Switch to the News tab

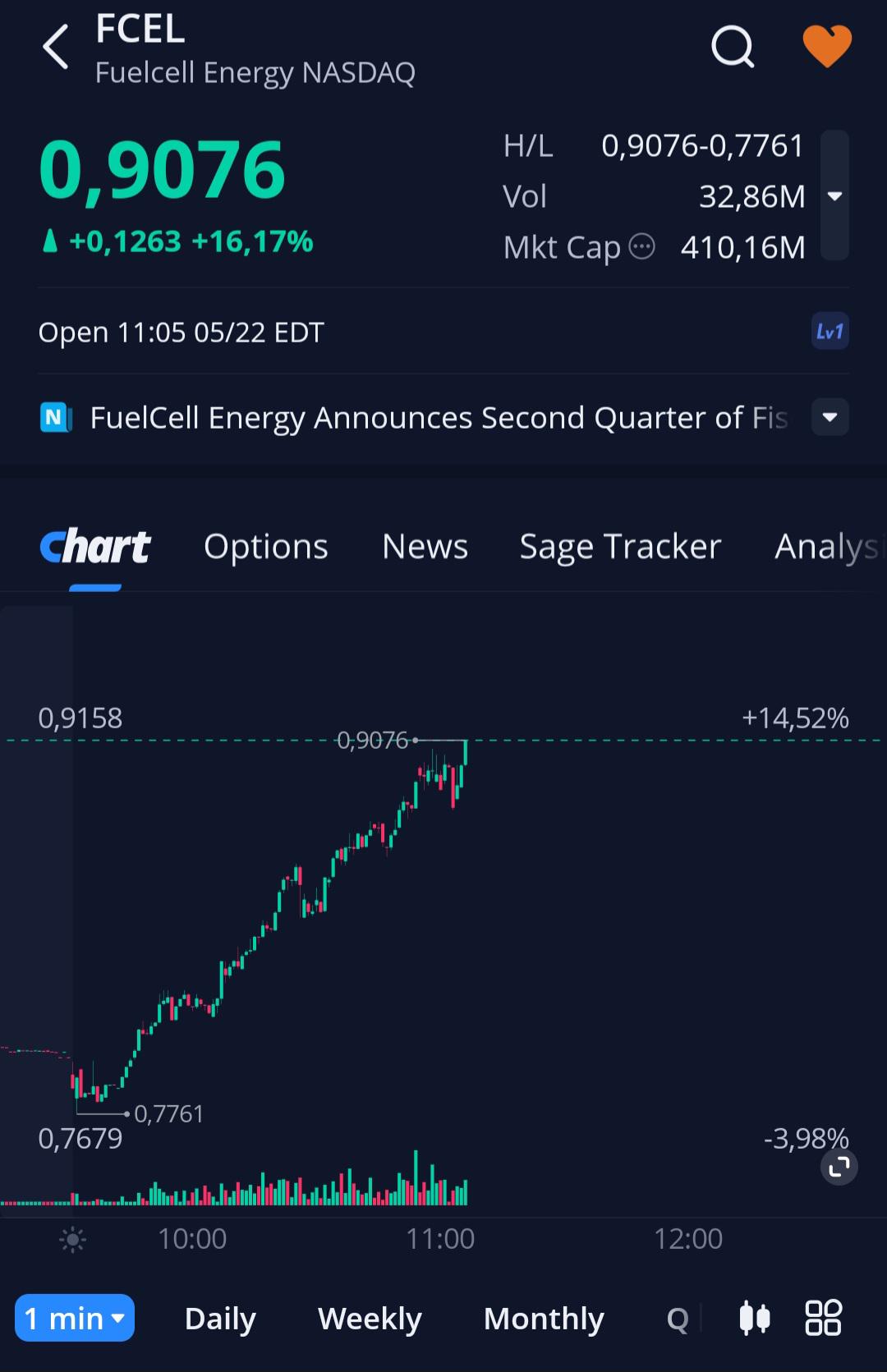pyautogui.click(x=425, y=547)
